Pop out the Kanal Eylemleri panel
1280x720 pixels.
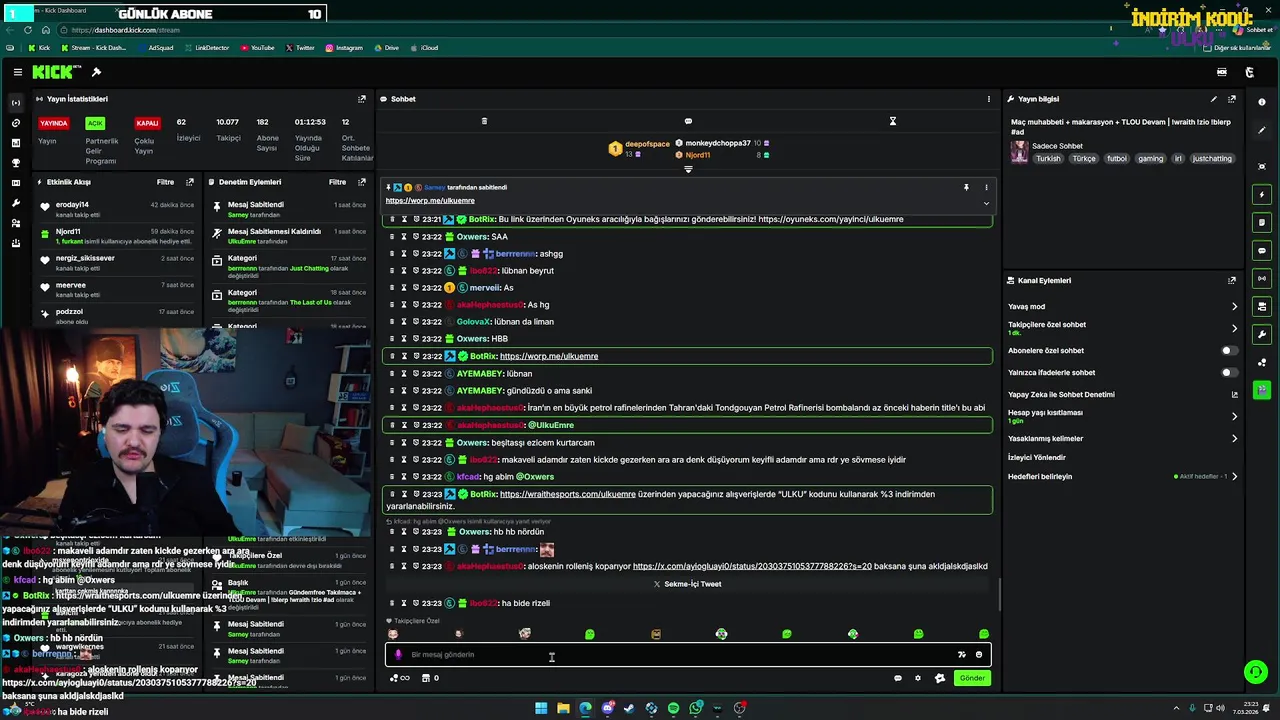(x=1232, y=281)
